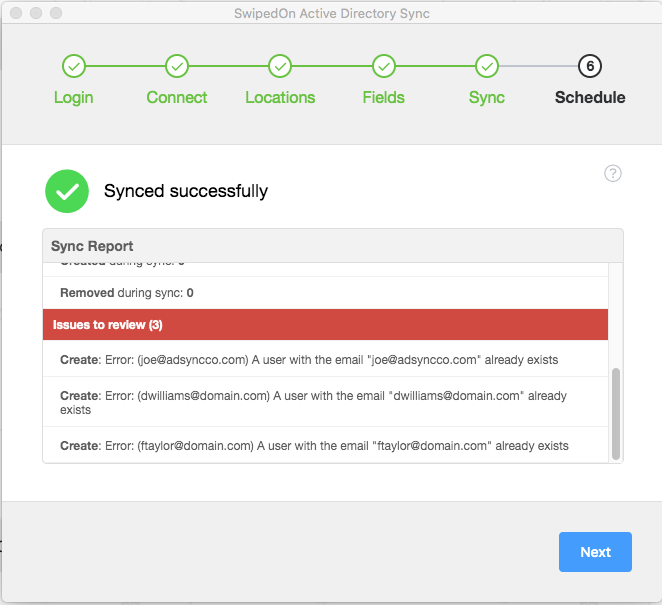Click the Sync step checkmark circle
The width and height of the screenshot is (662, 605).
point(487,66)
